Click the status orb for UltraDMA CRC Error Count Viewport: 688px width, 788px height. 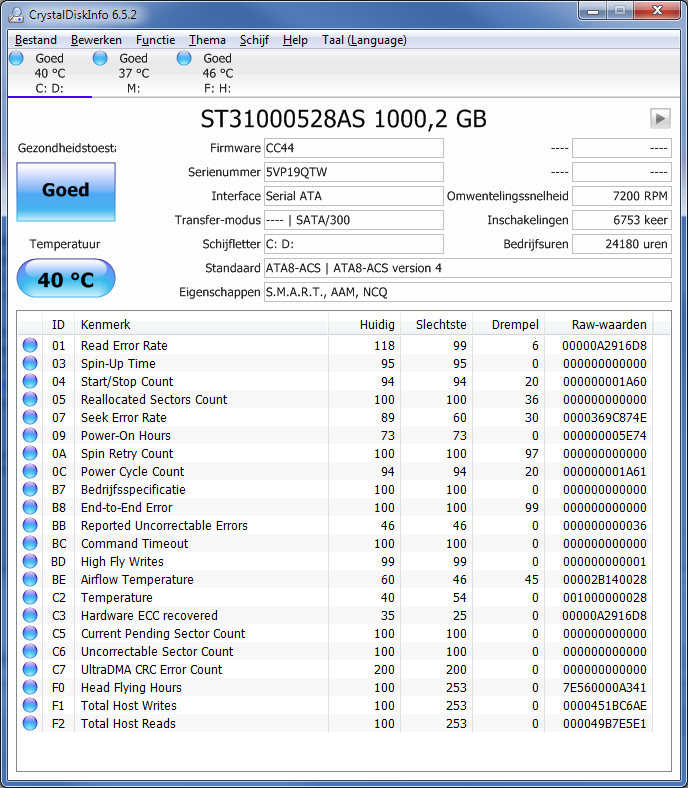coord(30,669)
